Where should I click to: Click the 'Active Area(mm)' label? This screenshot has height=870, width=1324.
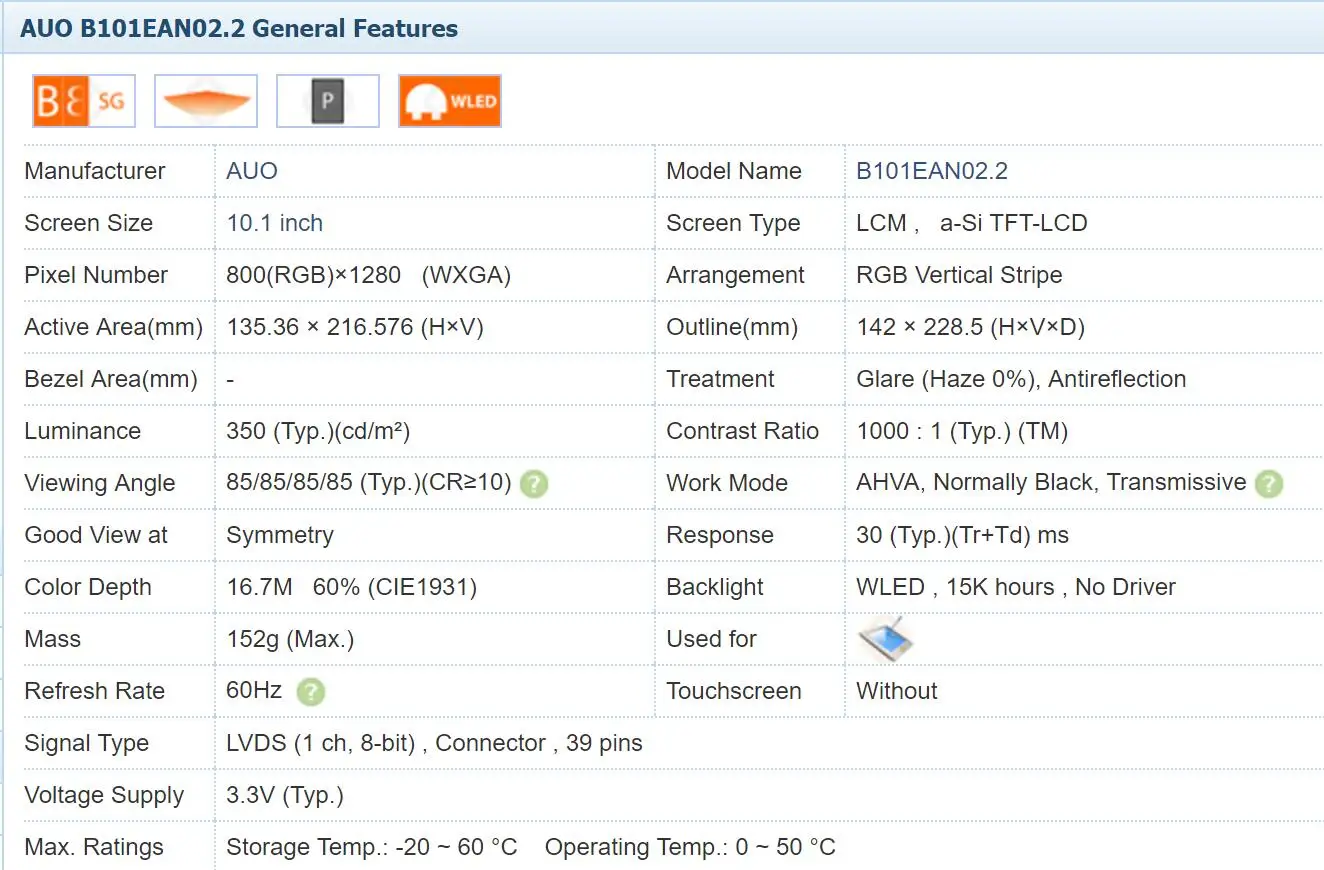tap(114, 327)
